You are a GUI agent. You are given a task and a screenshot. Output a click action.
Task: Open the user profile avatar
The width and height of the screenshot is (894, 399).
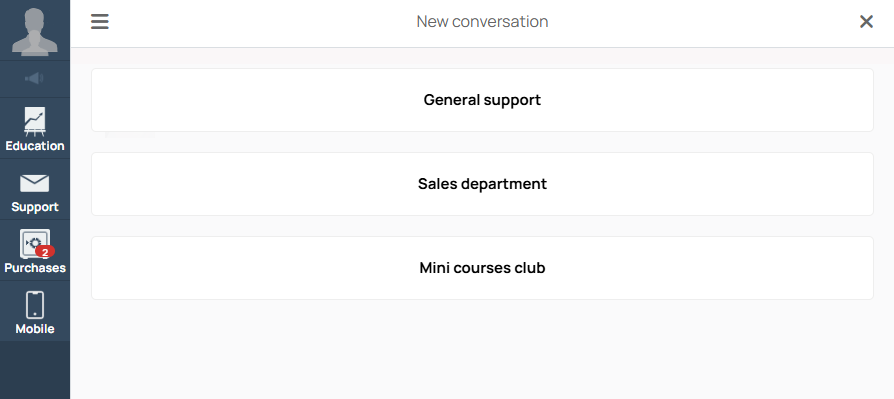(35, 30)
